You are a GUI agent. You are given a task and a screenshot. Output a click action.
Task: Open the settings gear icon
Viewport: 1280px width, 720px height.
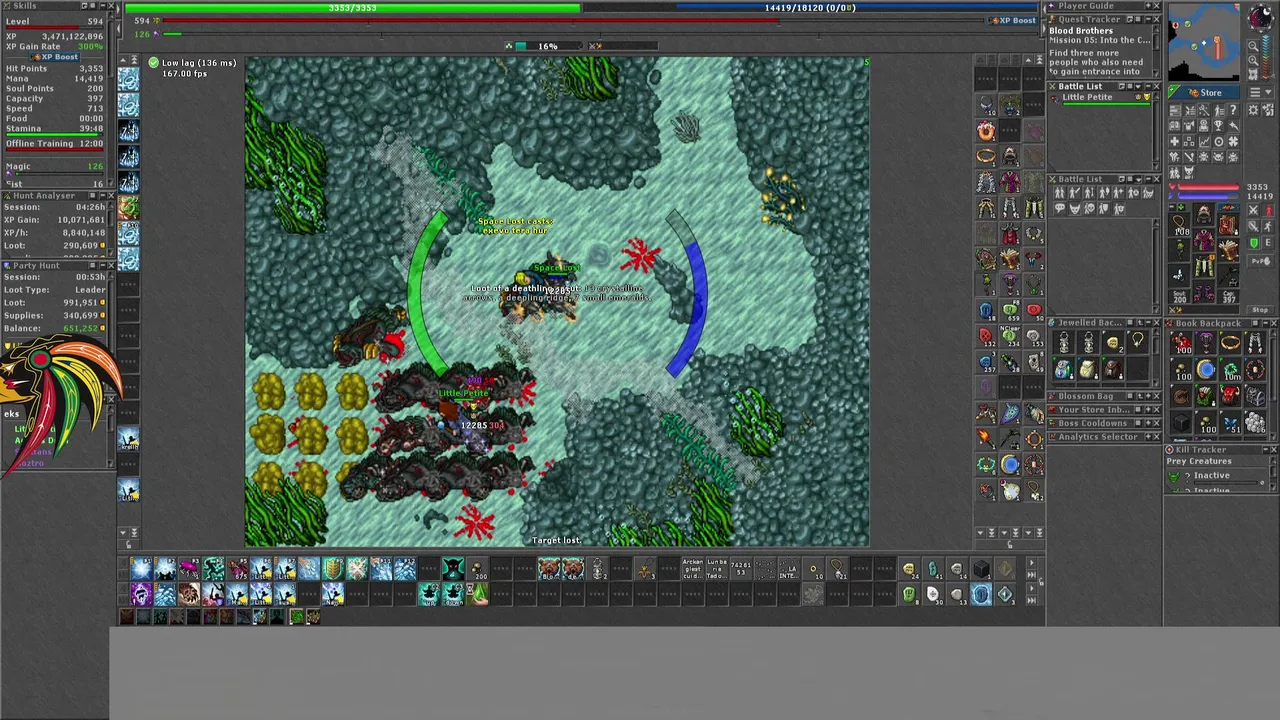pyautogui.click(x=1253, y=110)
